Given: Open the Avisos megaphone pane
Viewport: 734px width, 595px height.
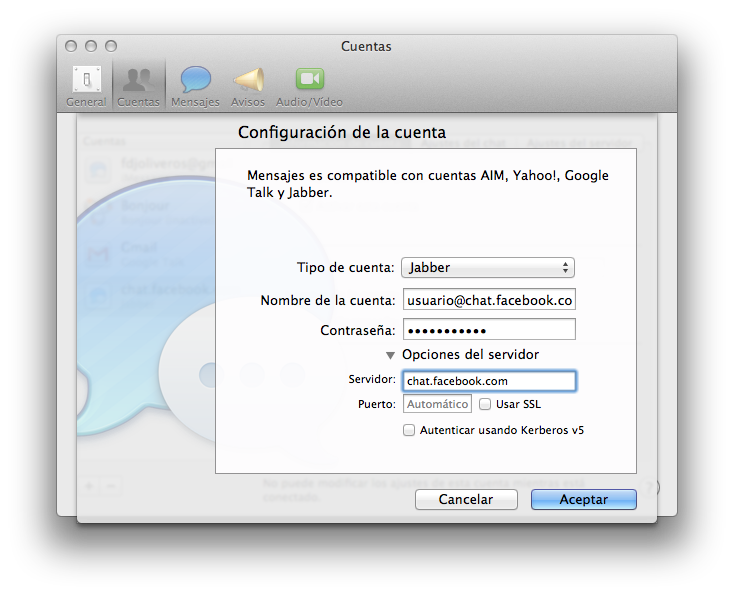Looking at the screenshot, I should click(x=248, y=86).
